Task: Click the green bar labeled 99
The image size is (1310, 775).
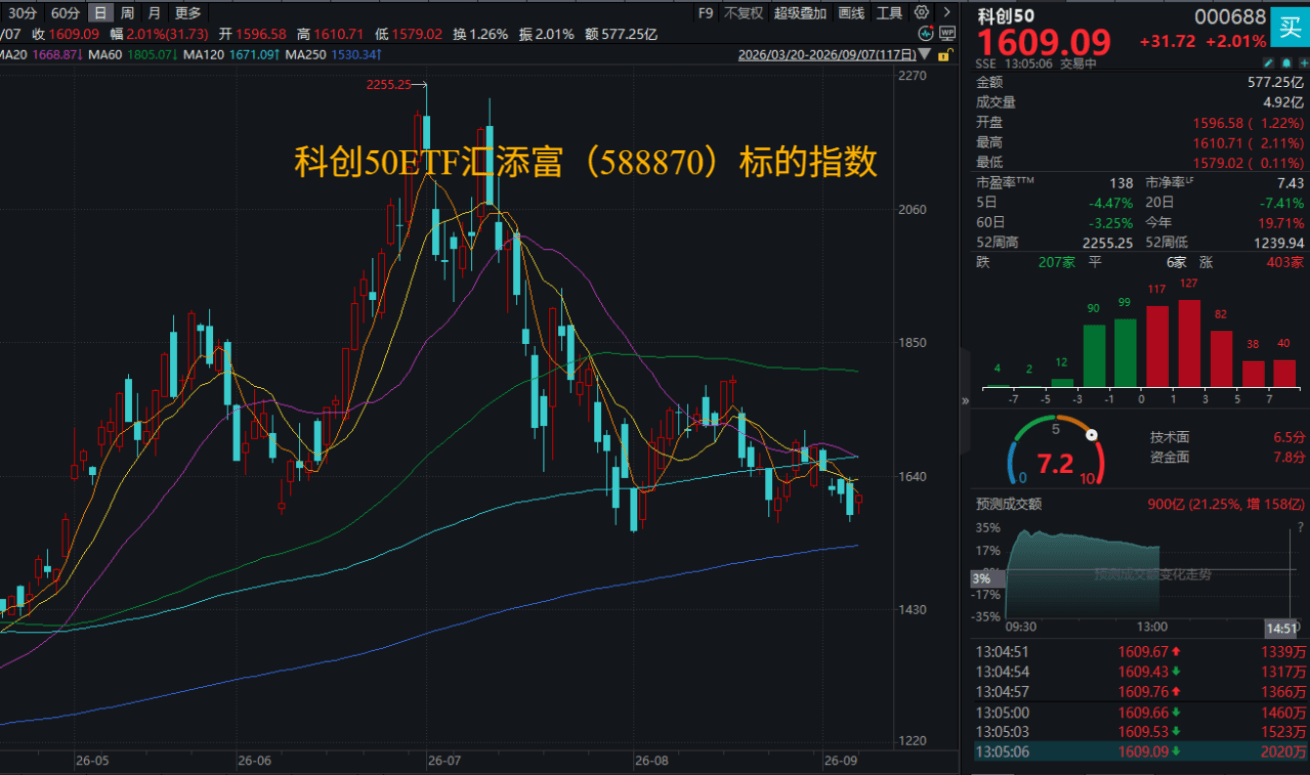Action: (x=1125, y=353)
